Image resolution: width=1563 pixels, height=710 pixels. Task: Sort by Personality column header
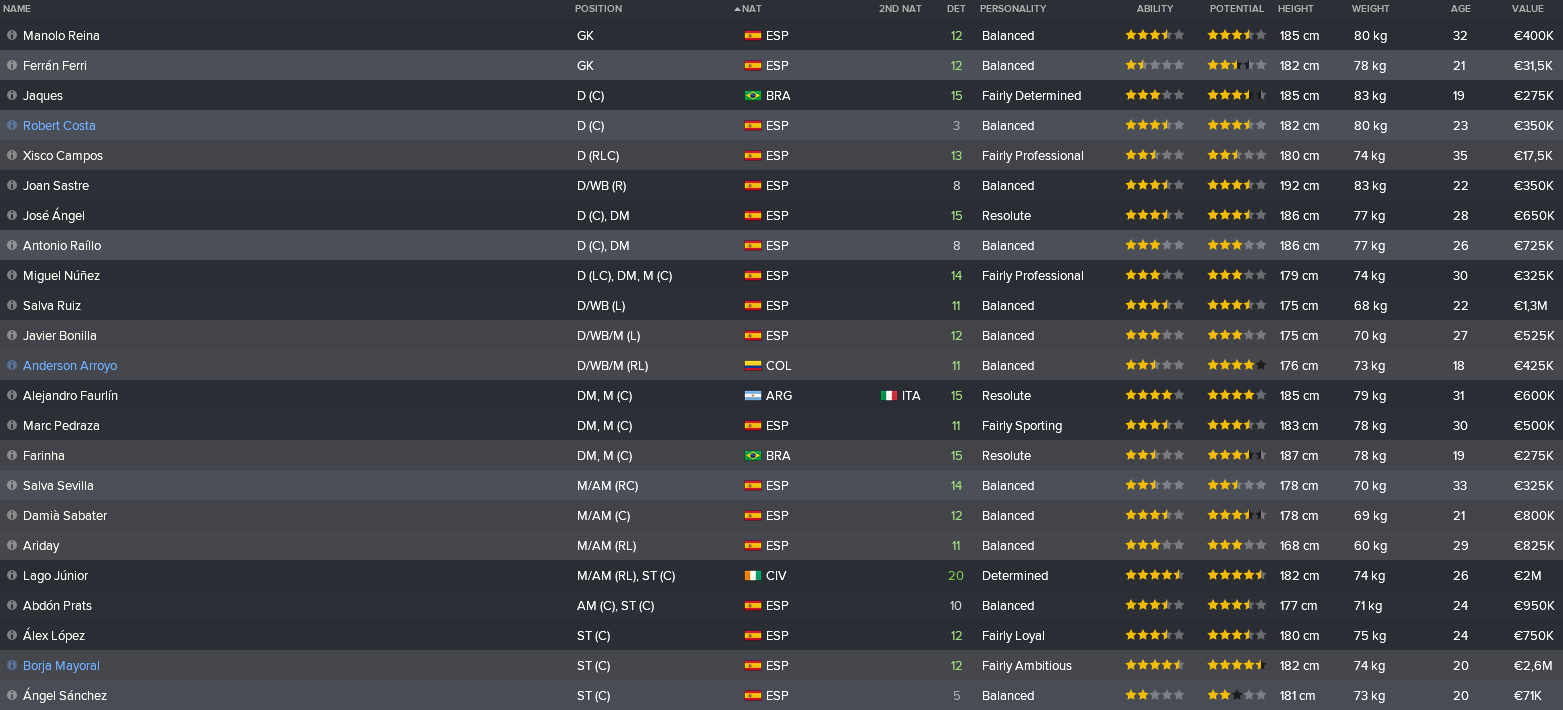click(x=1013, y=9)
